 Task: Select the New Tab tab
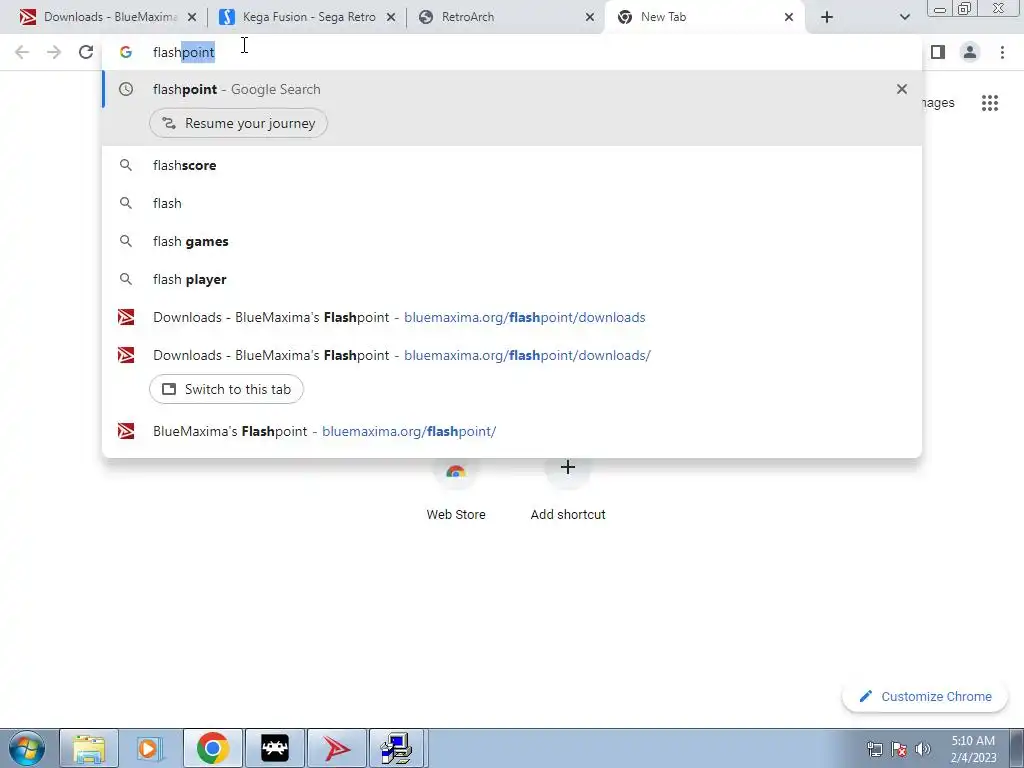click(x=705, y=17)
